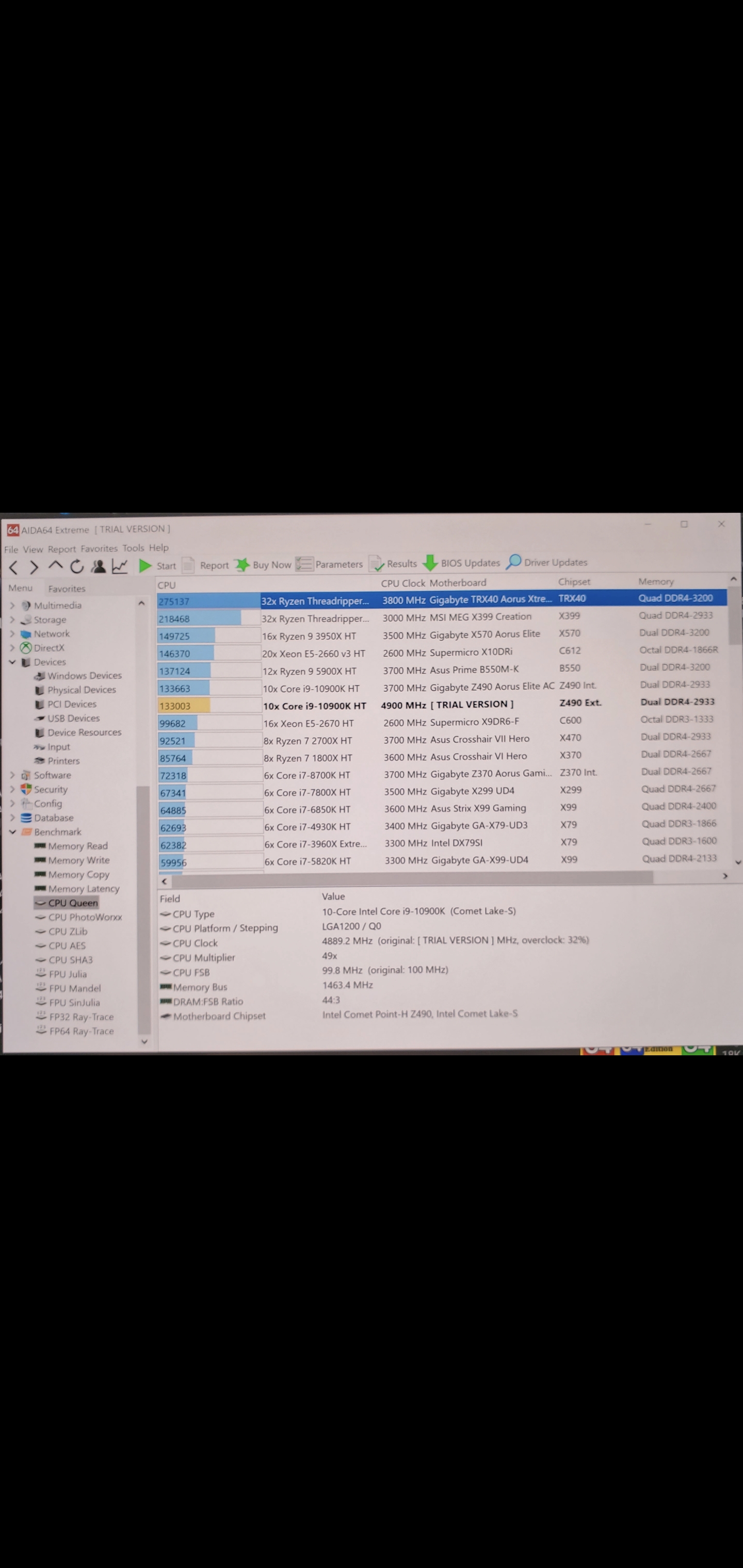Open Memory Read benchmark
Image resolution: width=743 pixels, height=1568 pixels.
[x=71, y=846]
